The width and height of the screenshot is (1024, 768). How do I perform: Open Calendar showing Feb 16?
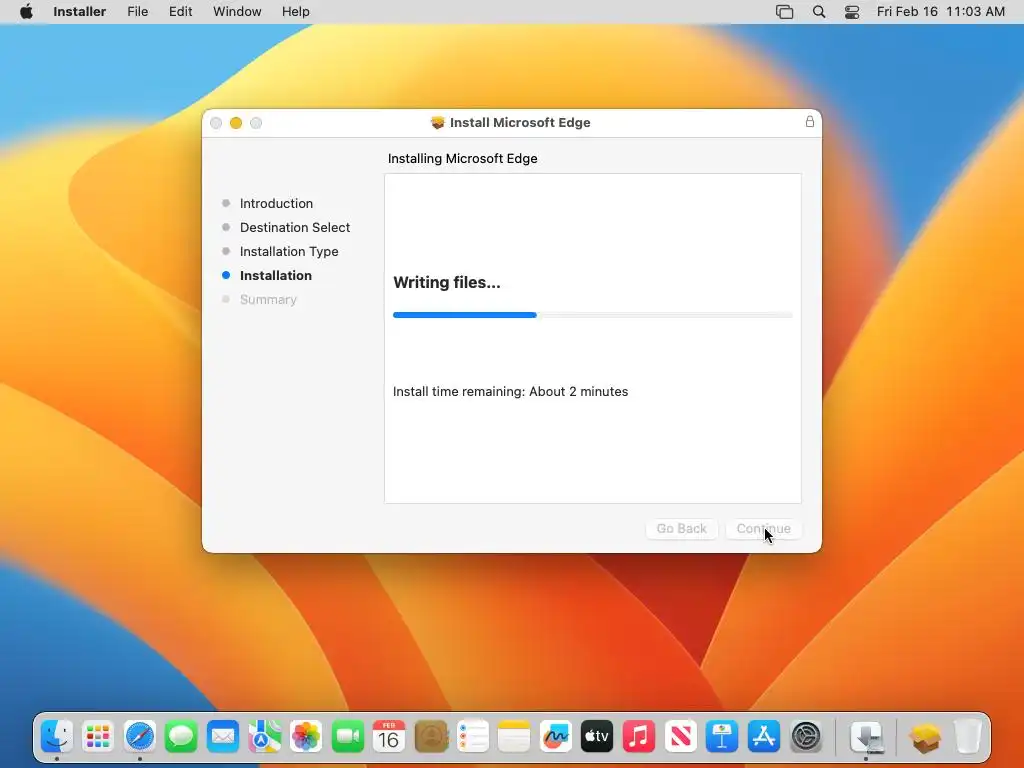[x=389, y=737]
